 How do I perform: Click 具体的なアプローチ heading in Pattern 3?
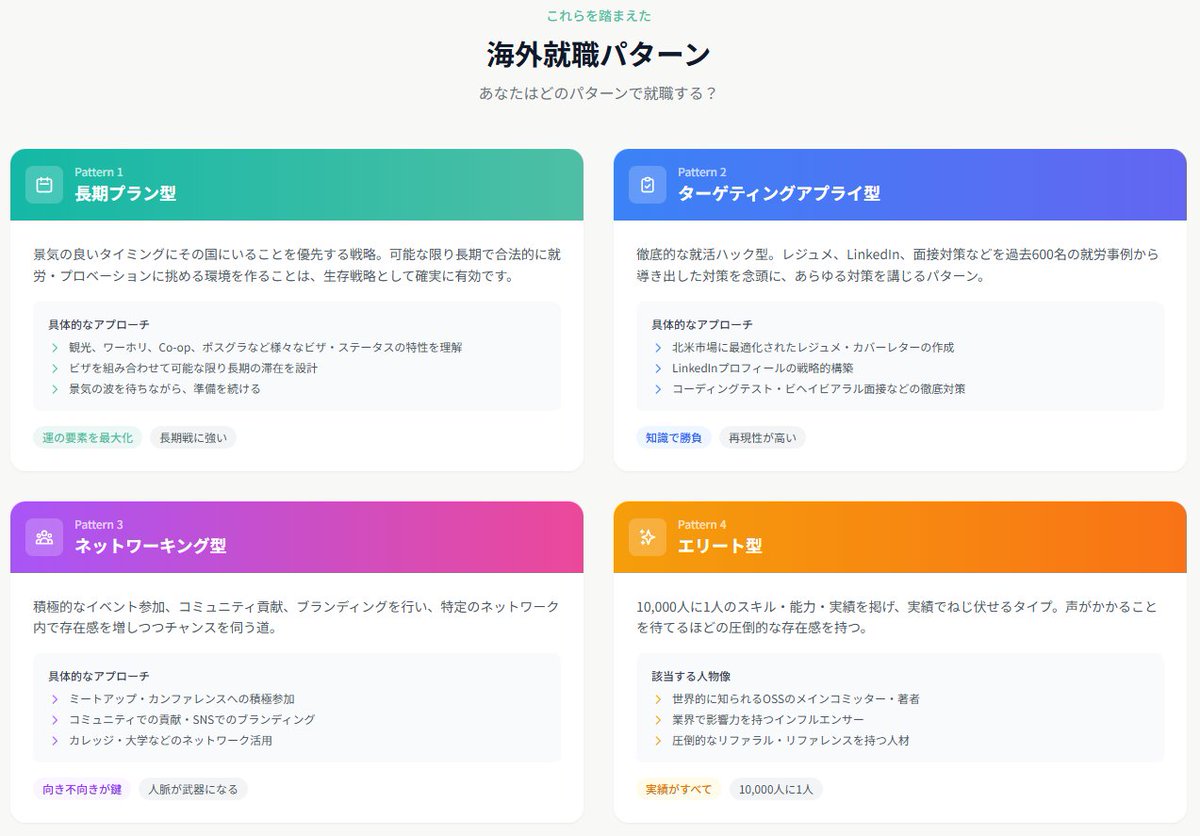coord(99,677)
